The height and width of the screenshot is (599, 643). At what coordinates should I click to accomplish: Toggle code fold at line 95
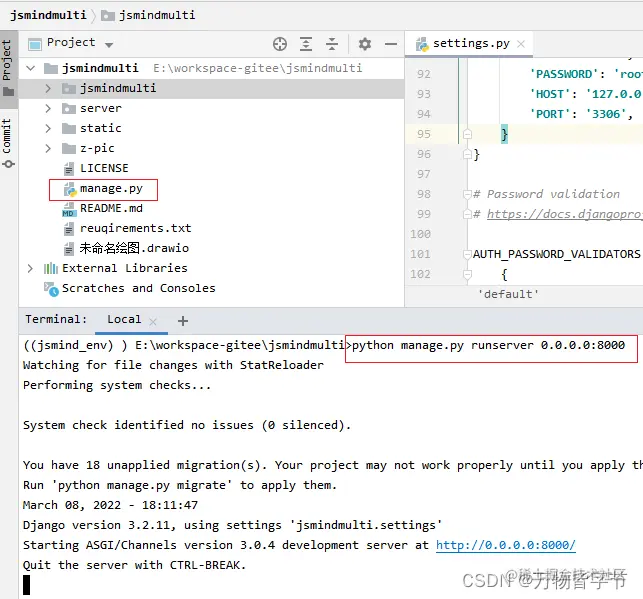(467, 134)
